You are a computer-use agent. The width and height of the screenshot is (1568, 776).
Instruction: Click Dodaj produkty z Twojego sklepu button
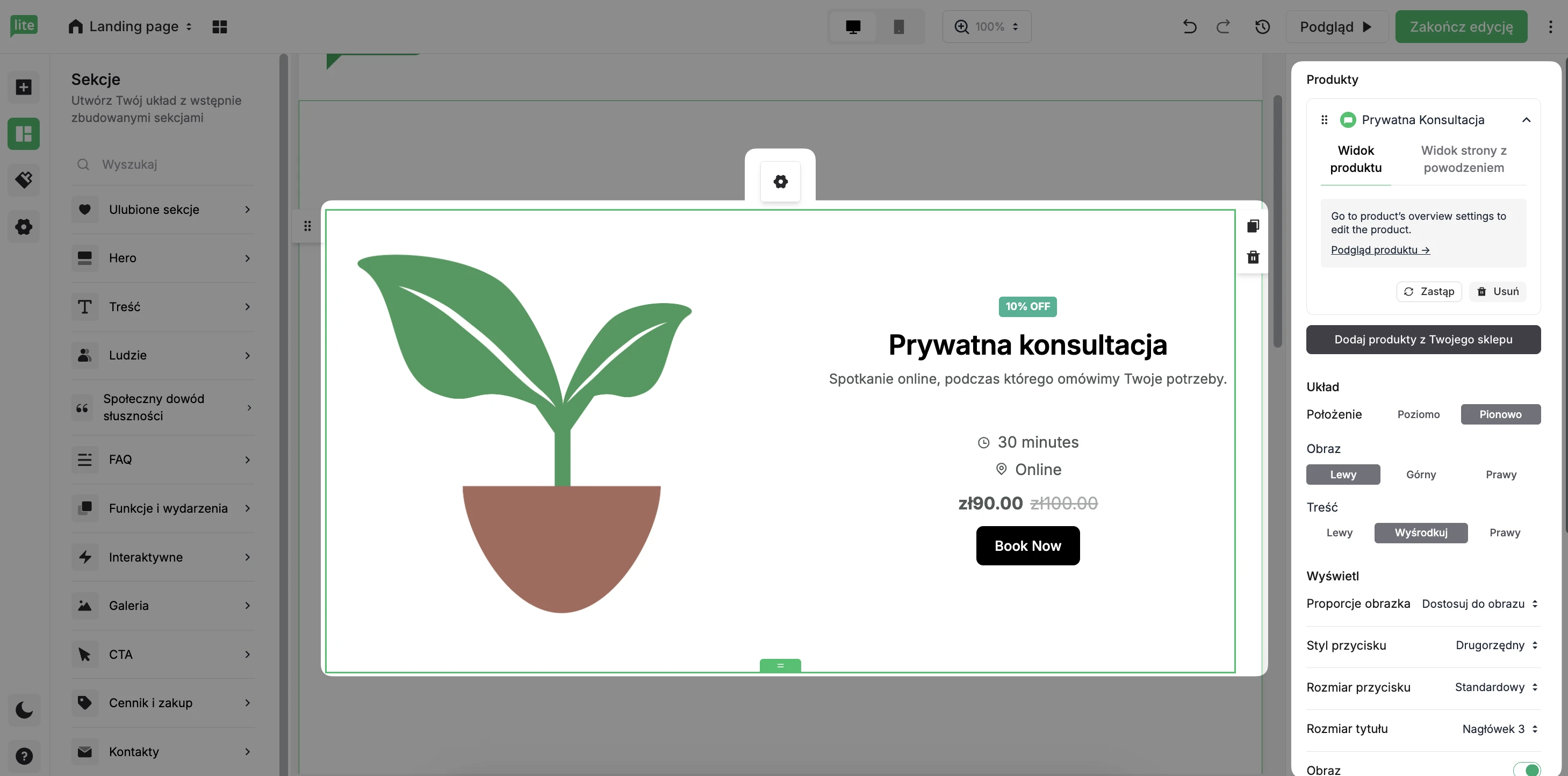1422,340
